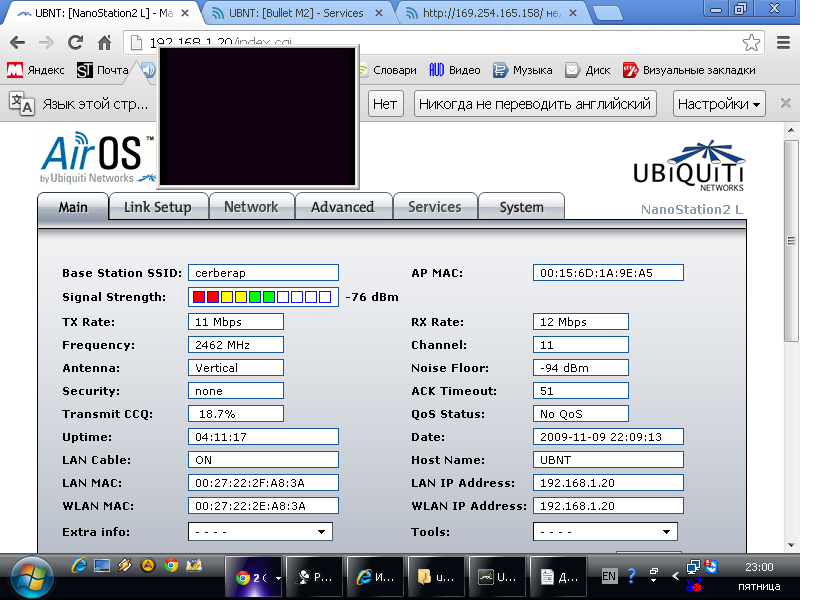Click the Transmit CCQ value 18.7%
The image size is (819, 600).
pos(236,414)
